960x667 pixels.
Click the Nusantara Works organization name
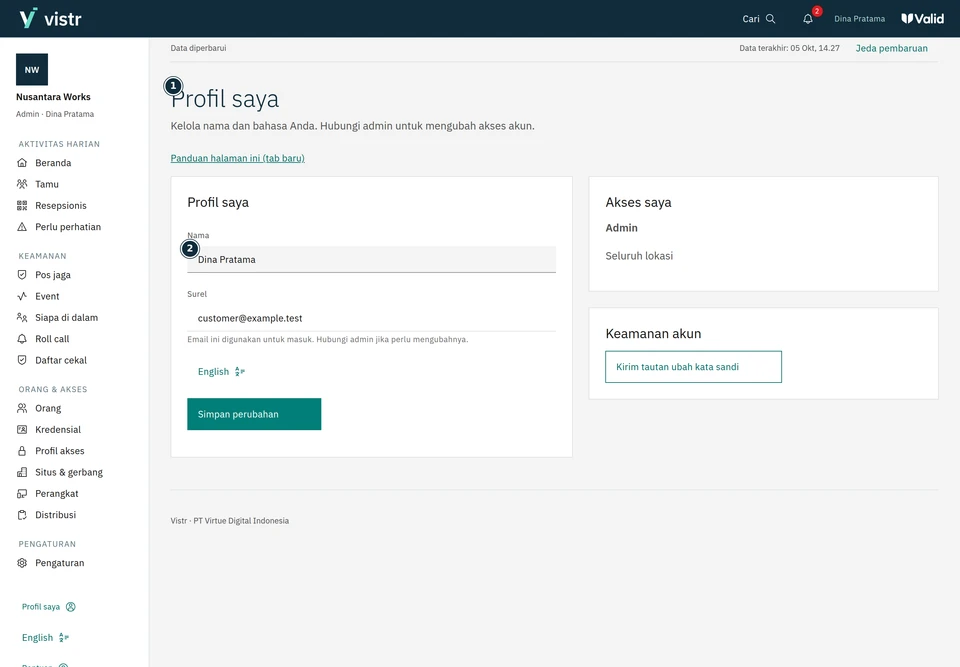[53, 97]
